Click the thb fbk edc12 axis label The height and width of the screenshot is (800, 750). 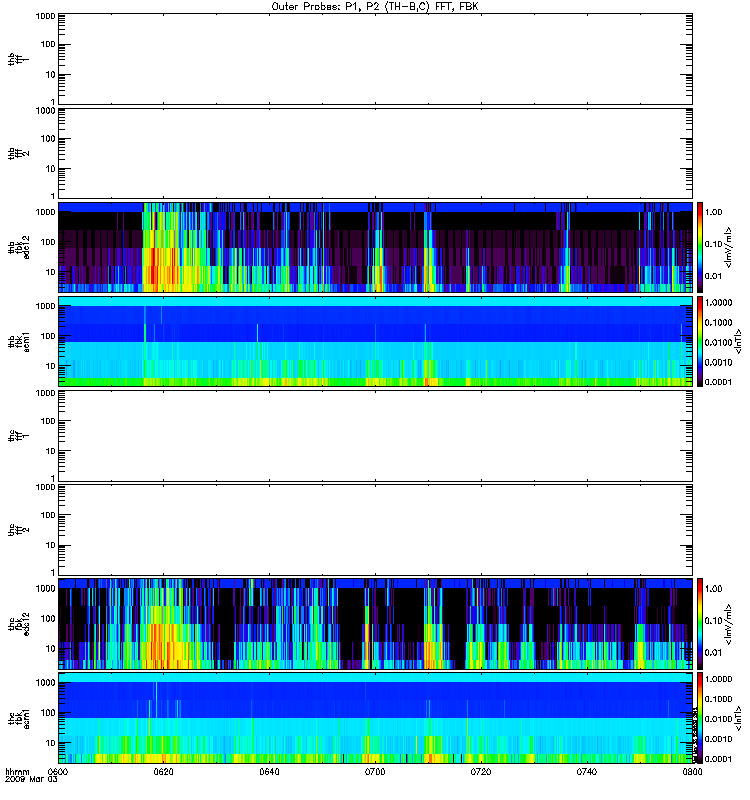[x=19, y=247]
